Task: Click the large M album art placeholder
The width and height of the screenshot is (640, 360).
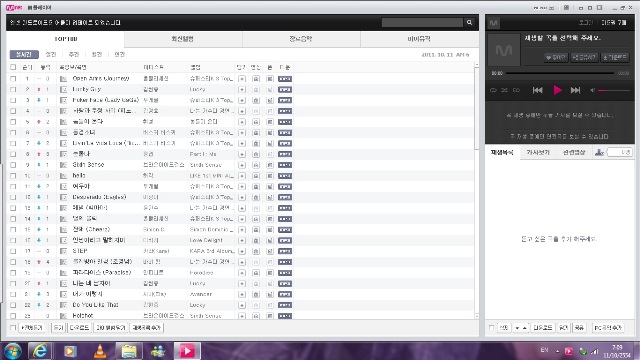Action: coord(504,50)
